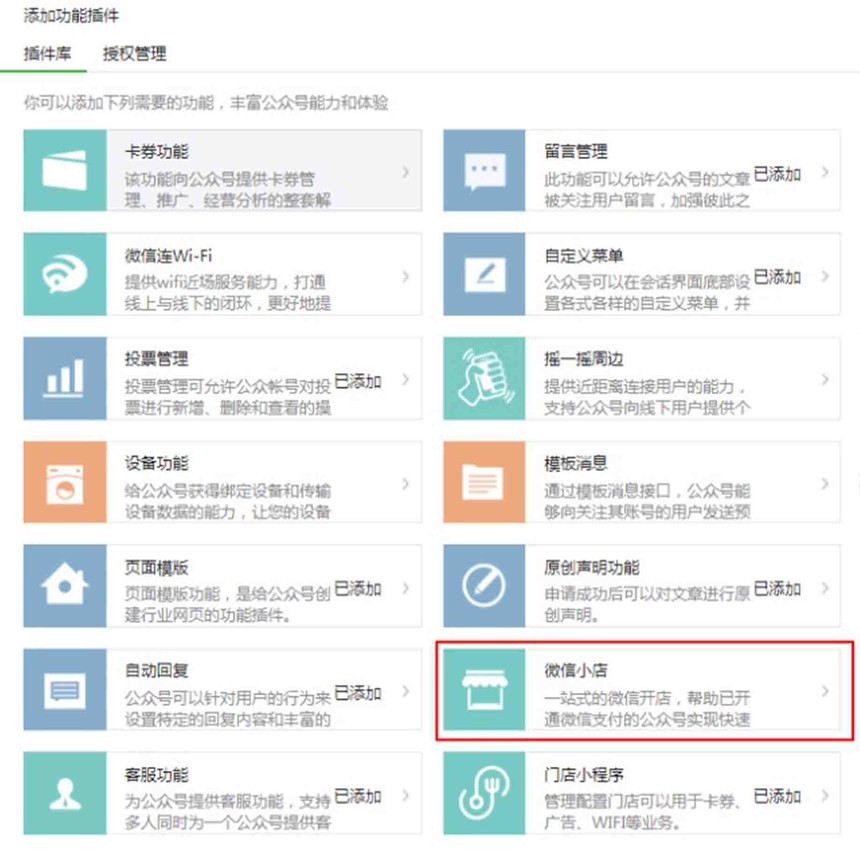This screenshot has width=860, height=852.
Task: Click the 设备功能 plugin title
Action: coord(157,463)
